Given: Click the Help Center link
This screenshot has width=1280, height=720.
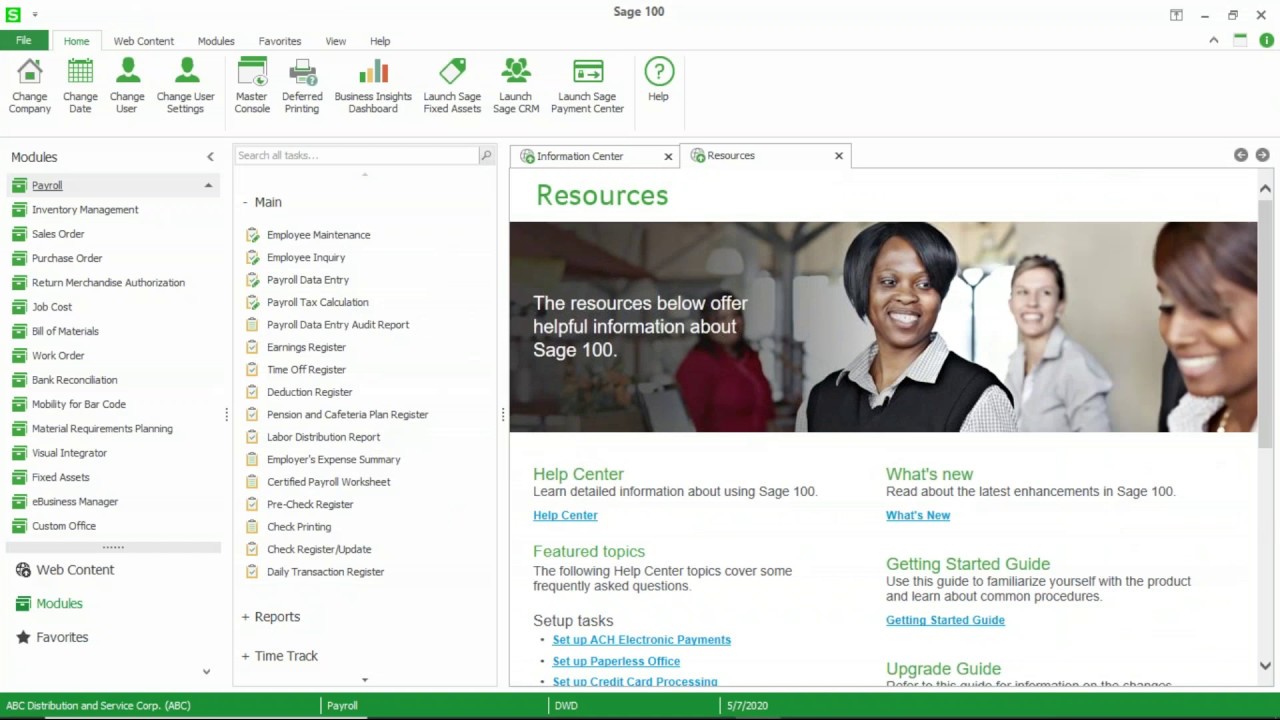Looking at the screenshot, I should coord(565,515).
